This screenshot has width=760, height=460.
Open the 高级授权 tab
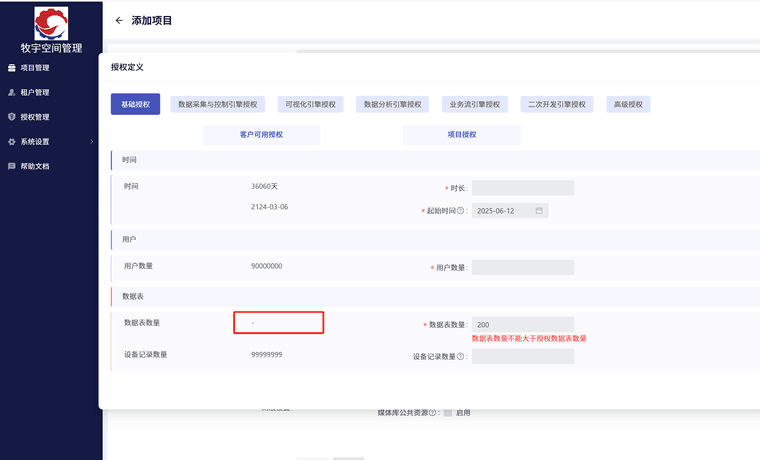628,104
